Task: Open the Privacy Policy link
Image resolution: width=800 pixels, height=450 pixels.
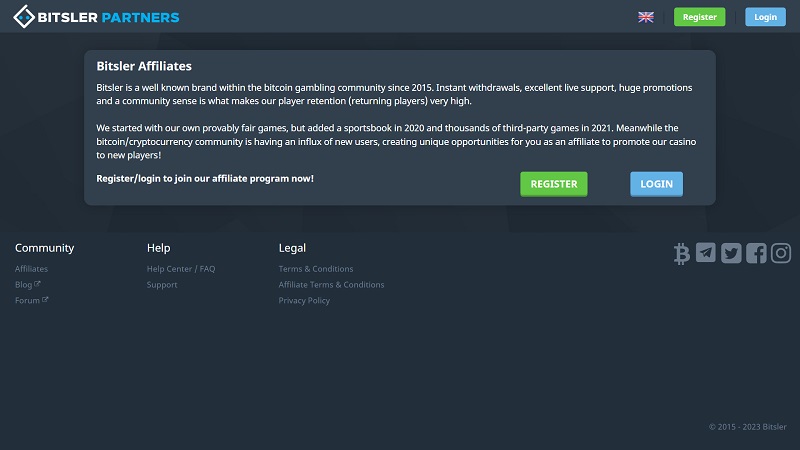Action: 304,301
